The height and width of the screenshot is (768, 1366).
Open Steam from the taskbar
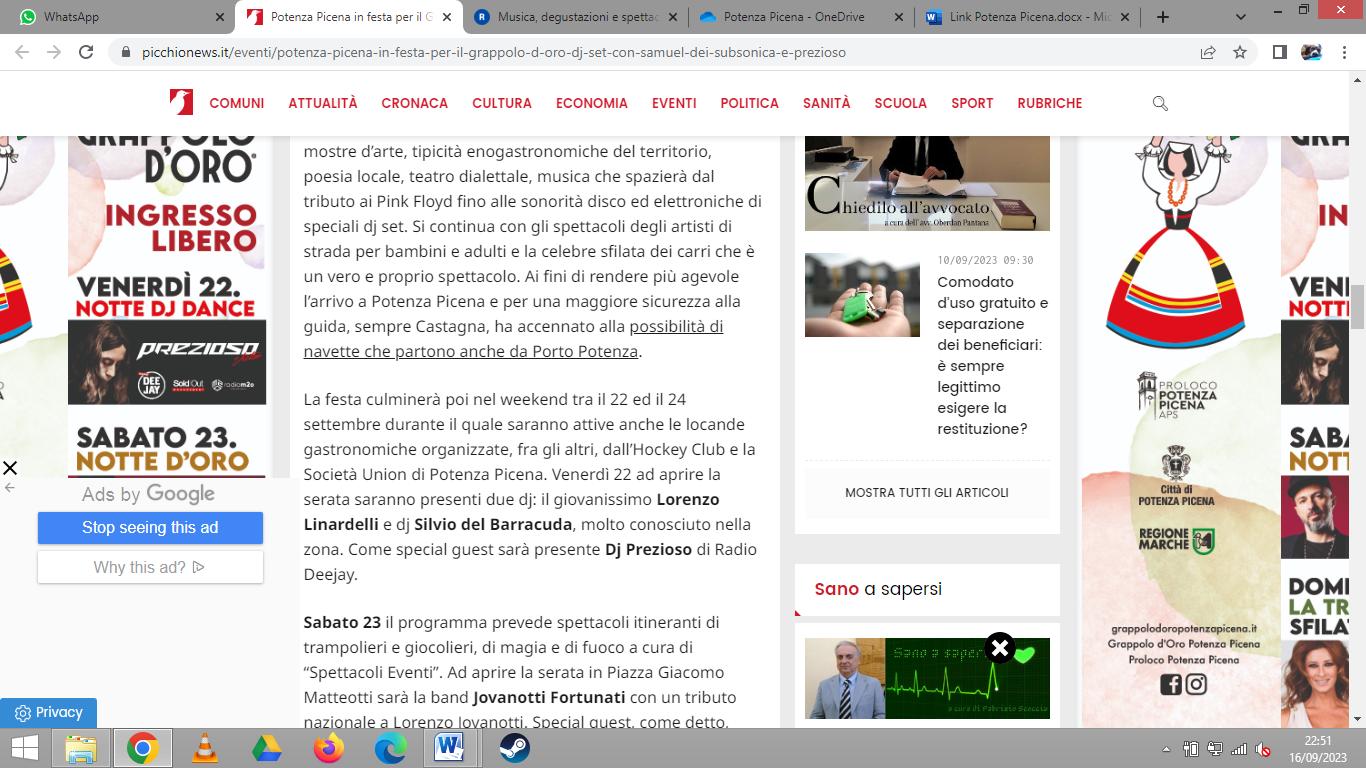coord(514,748)
